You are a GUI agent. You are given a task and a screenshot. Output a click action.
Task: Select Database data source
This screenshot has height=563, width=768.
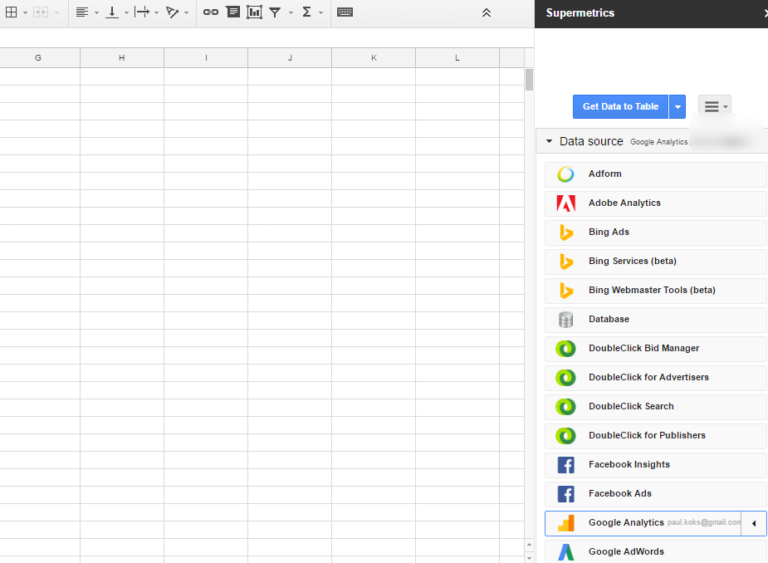click(655, 319)
